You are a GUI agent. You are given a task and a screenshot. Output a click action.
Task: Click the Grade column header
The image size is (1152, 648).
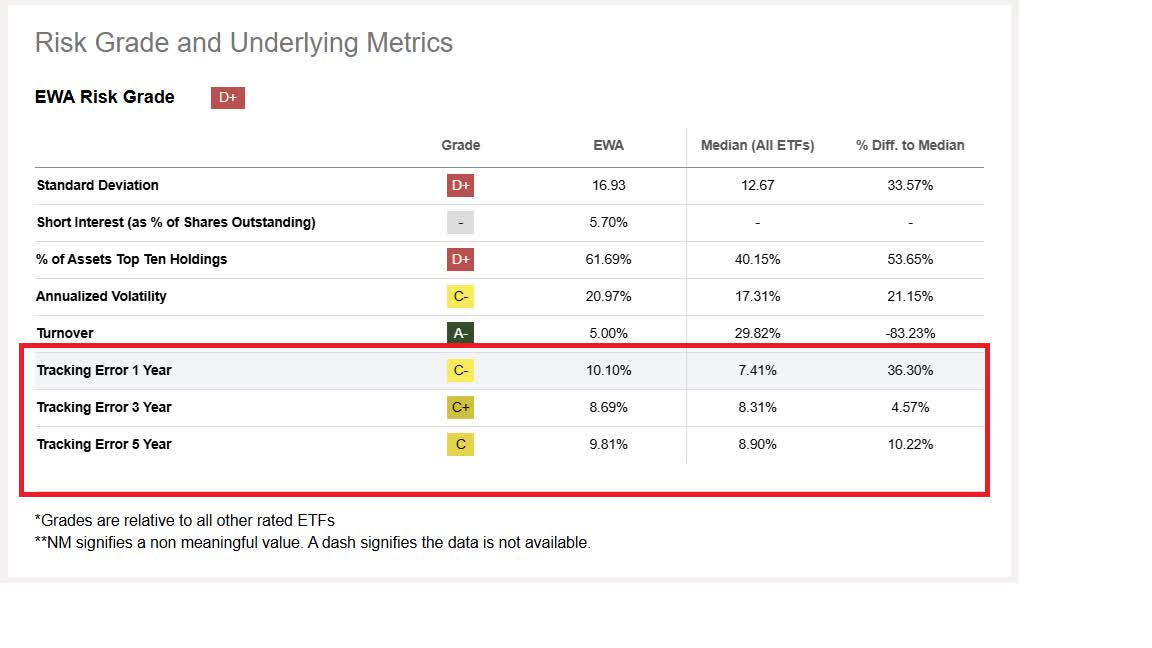[460, 145]
